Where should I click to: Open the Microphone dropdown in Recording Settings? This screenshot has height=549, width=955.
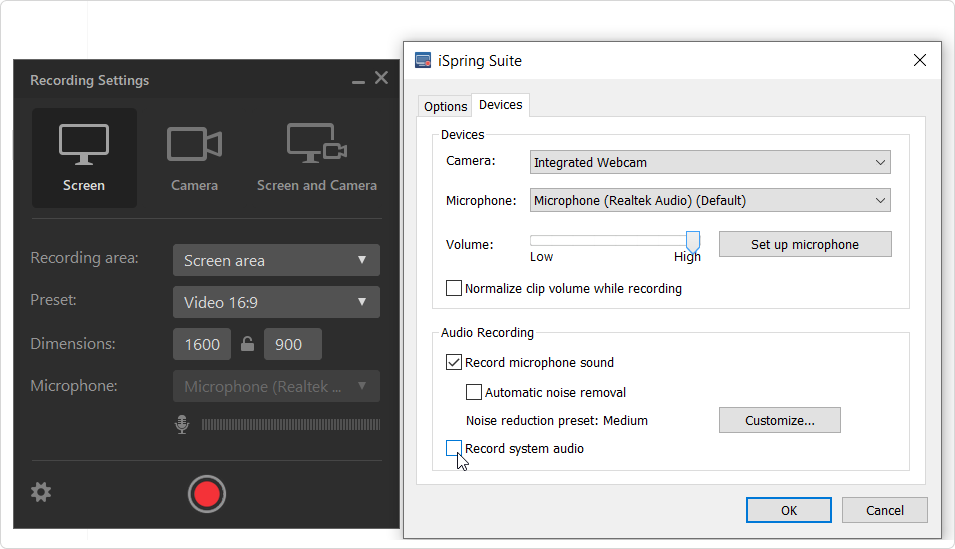click(277, 386)
